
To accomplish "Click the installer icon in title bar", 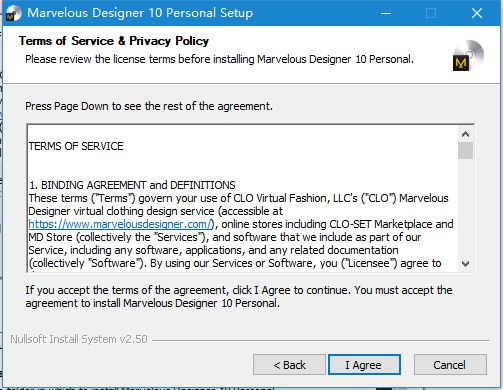I will pyautogui.click(x=13, y=13).
